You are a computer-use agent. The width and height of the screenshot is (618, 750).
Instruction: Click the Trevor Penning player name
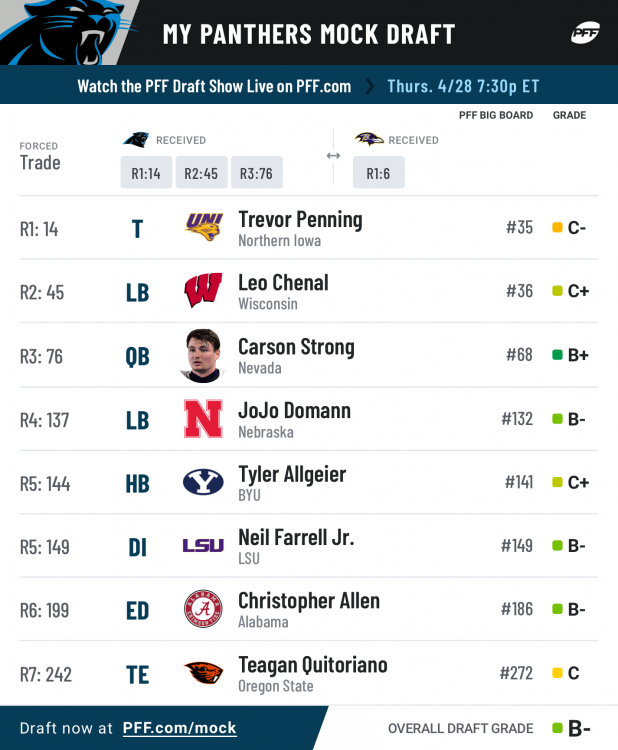[300, 219]
